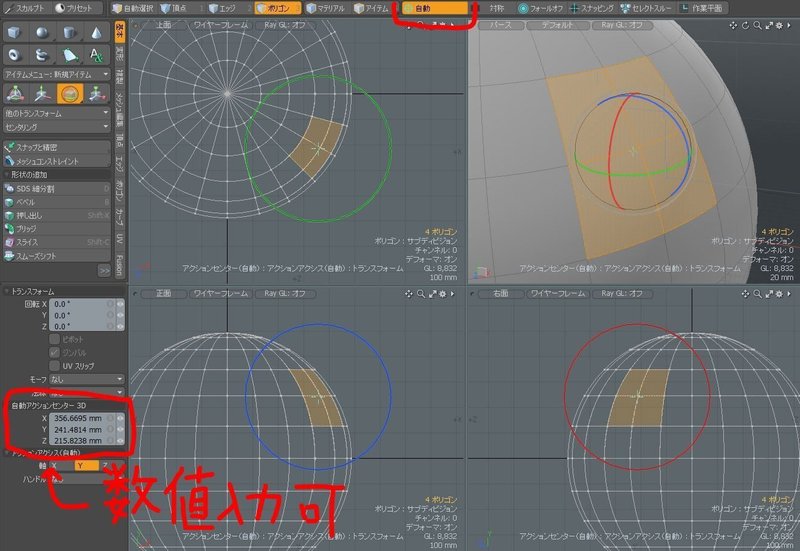The height and width of the screenshot is (551, 800).
Task: Expand more tools with >> button
Action: pyautogui.click(x=105, y=271)
